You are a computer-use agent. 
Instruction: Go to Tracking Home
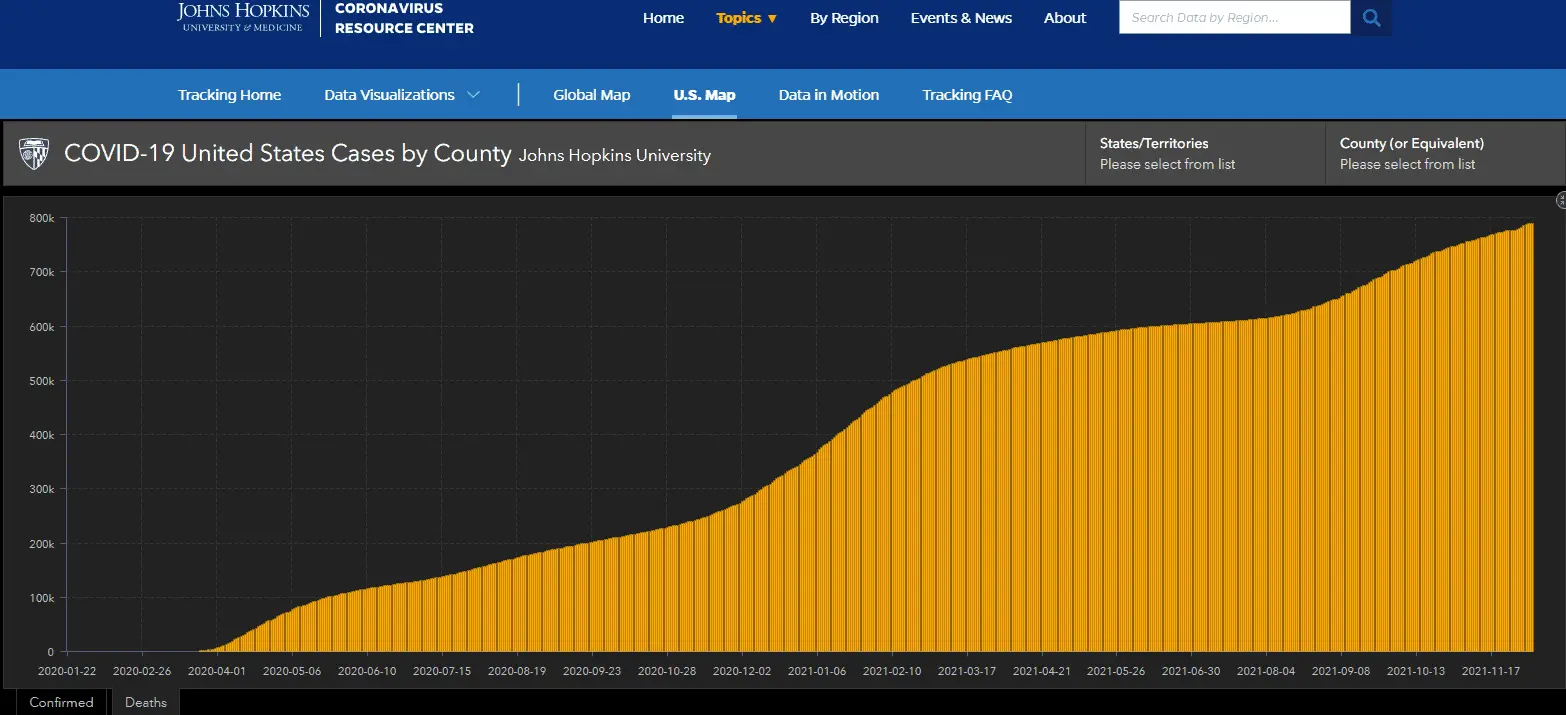pos(229,95)
